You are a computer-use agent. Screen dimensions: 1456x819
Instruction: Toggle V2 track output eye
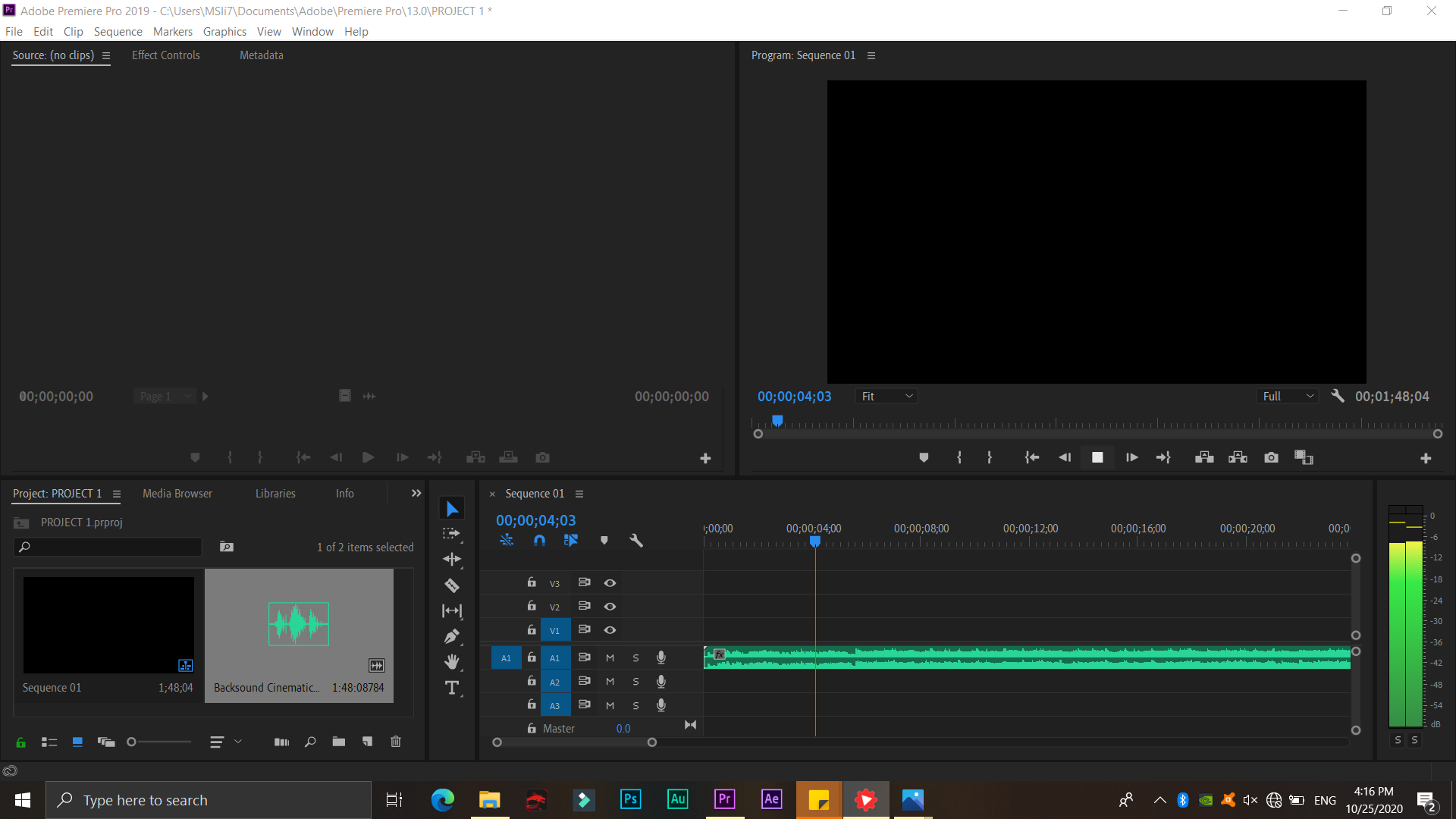coord(610,607)
